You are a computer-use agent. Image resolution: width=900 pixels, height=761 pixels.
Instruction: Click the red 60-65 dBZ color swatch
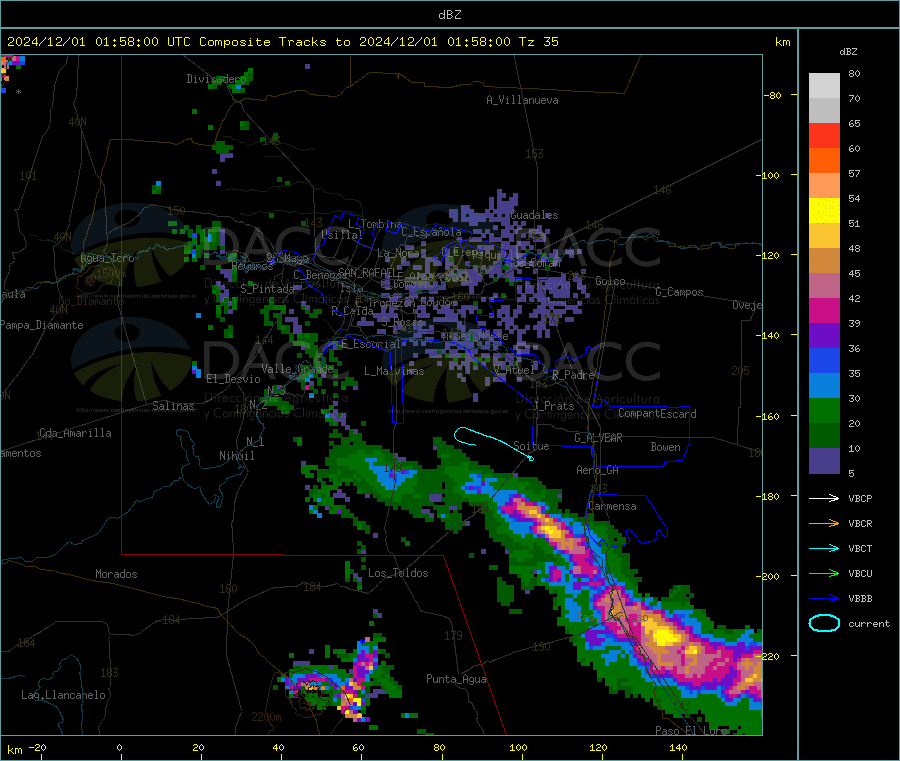pyautogui.click(x=824, y=135)
